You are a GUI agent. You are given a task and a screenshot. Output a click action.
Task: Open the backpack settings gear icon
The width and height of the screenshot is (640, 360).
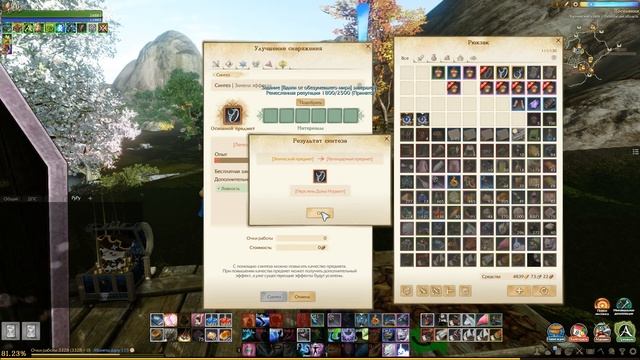click(x=554, y=58)
